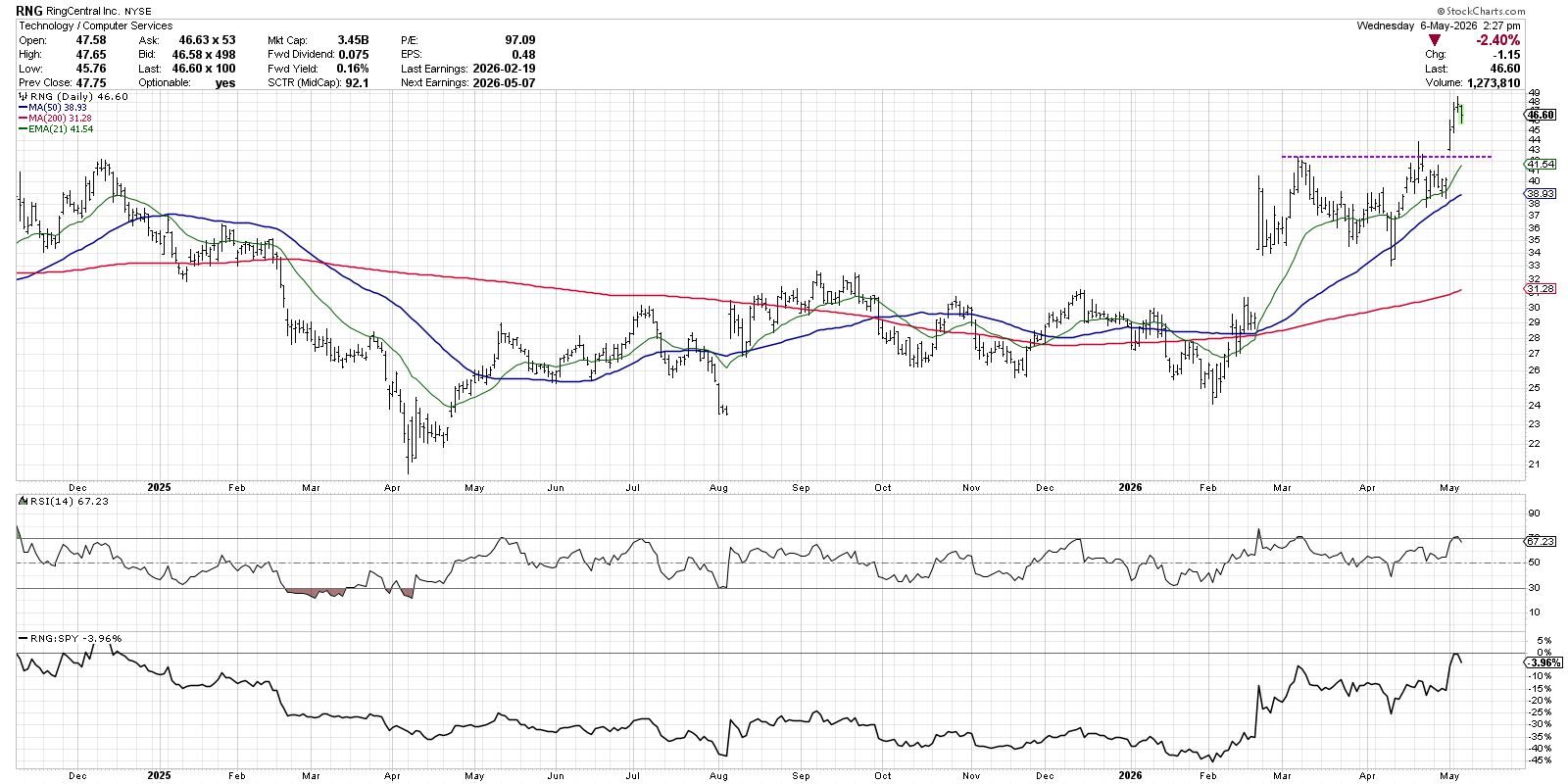This screenshot has height=784, width=1568.
Task: Click the Optionable value yes
Action: click(x=225, y=83)
